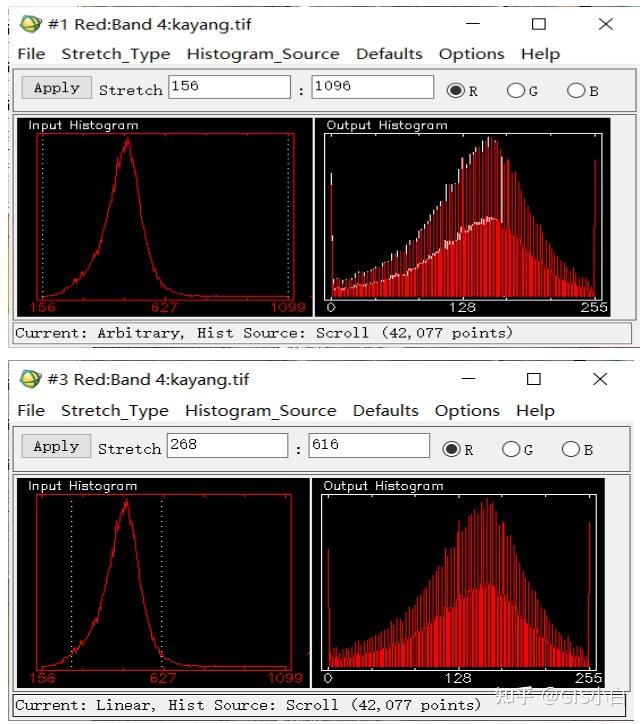The width and height of the screenshot is (644, 724).
Task: Click ENVI app icon in #3 window title
Action: (x=30, y=379)
